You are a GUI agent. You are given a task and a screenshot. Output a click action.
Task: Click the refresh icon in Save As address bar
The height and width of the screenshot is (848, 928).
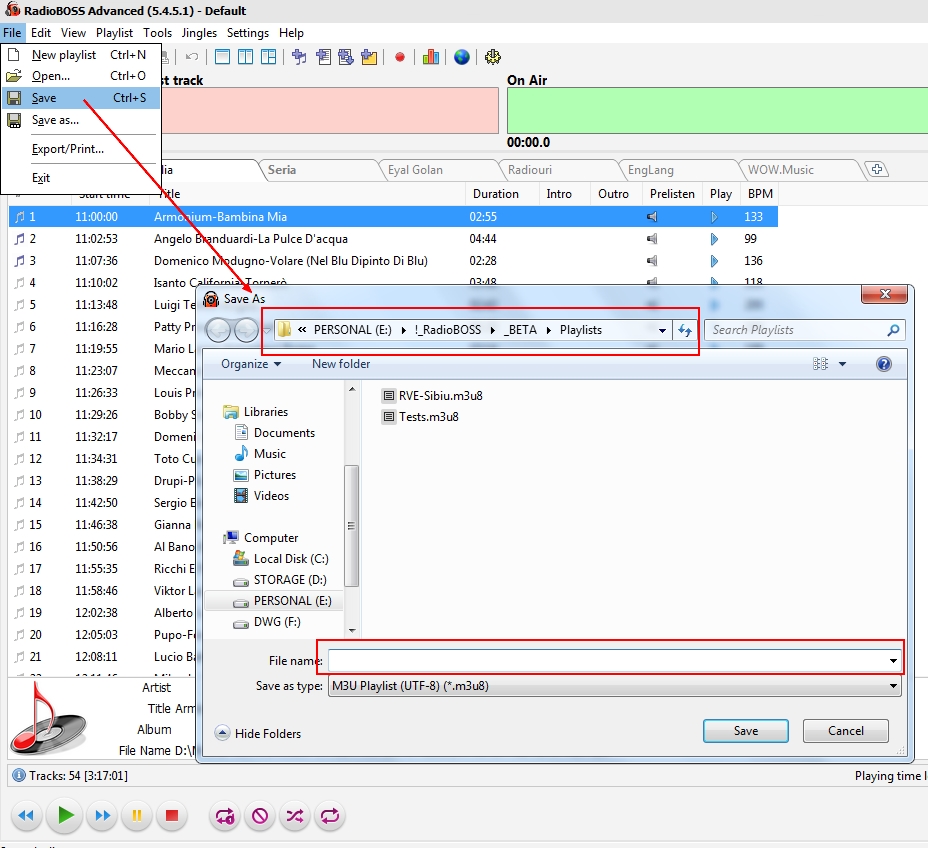pos(685,330)
